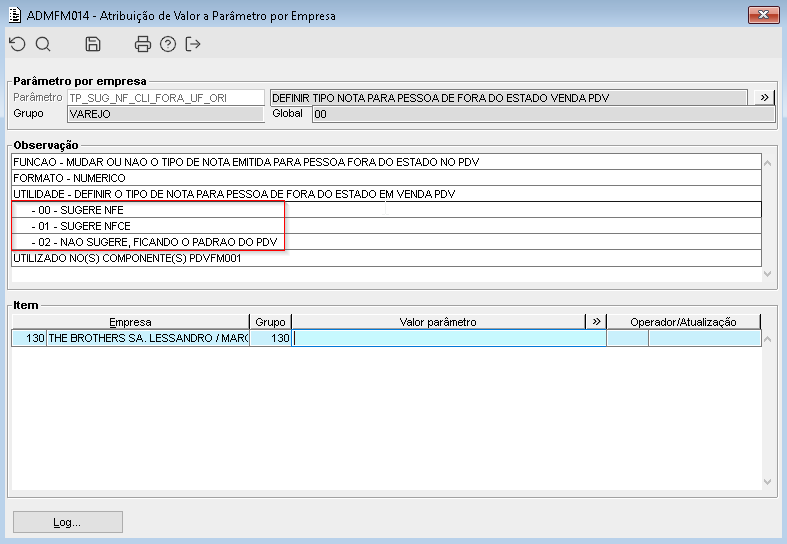
Task: Open search with magnifier toolbar icon
Action: [x=43, y=44]
